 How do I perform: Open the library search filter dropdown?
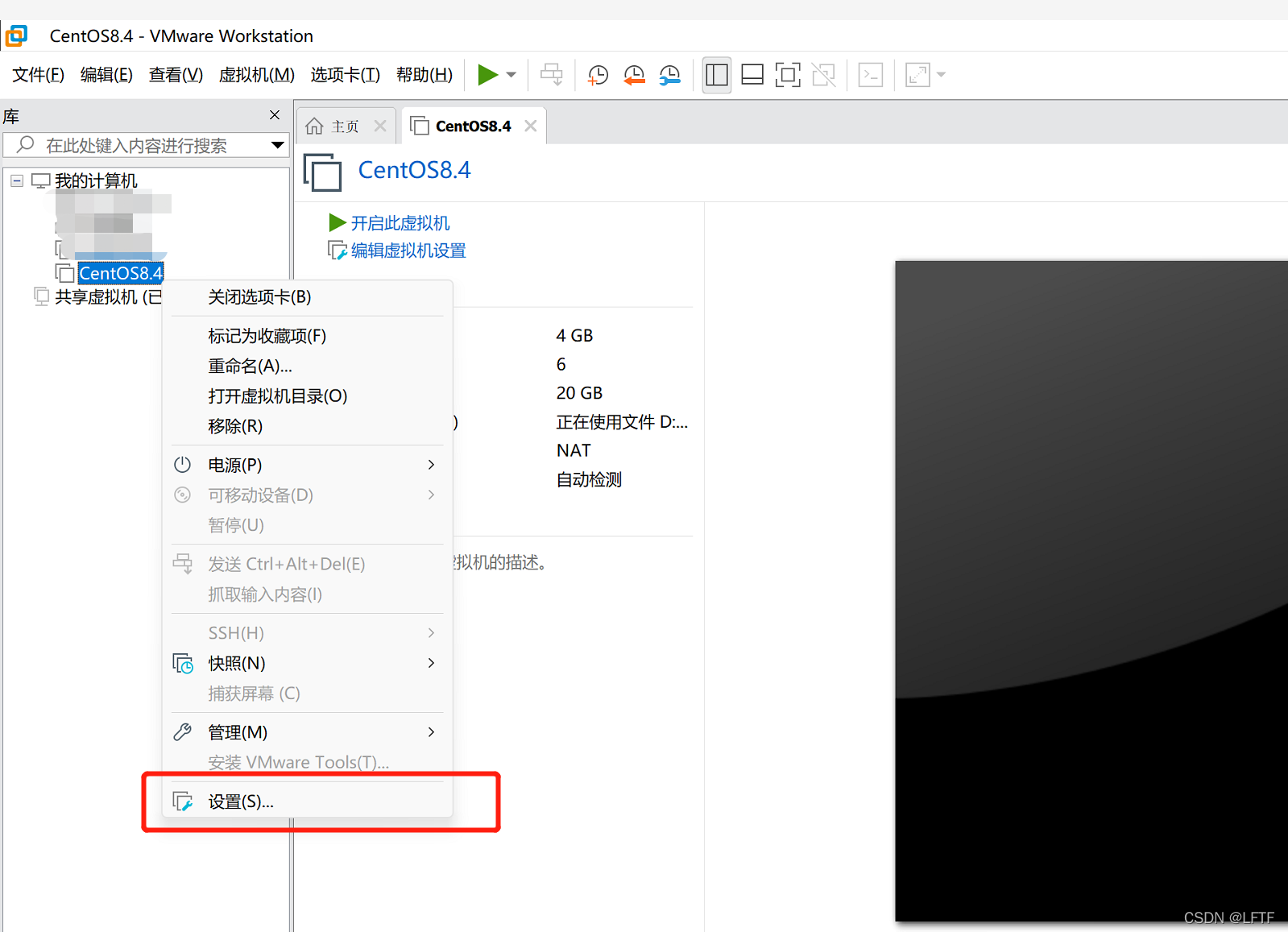click(x=277, y=146)
